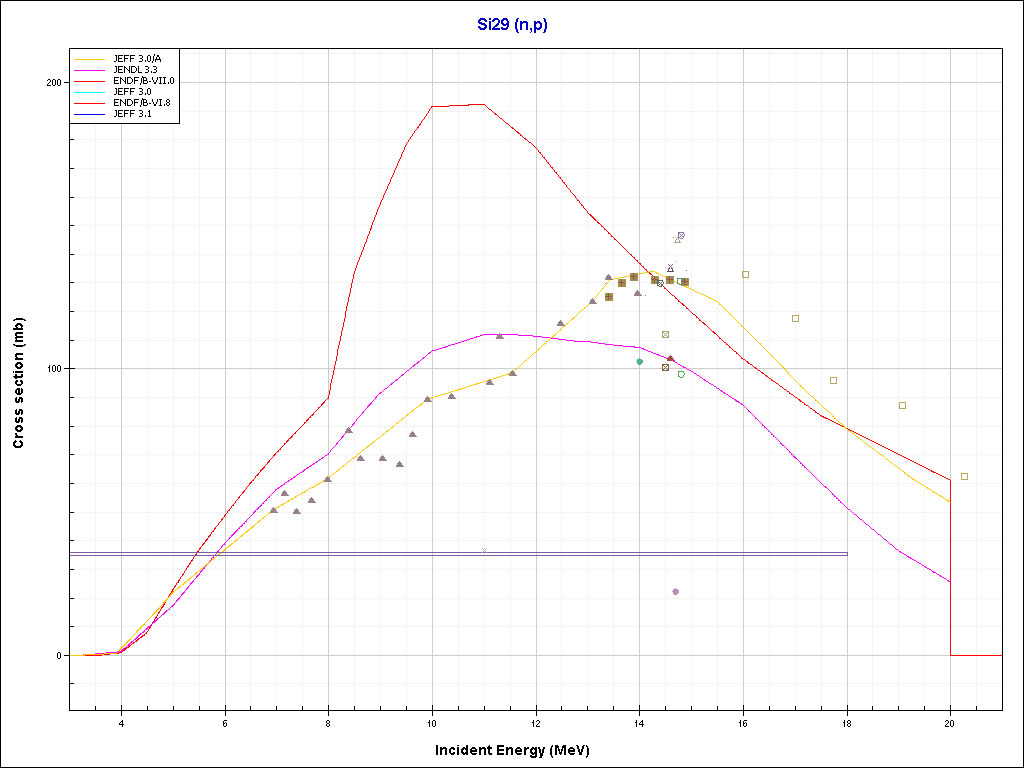Click the ENDF/B-VII.0 legend entry
Image resolution: width=1024 pixels, height=768 pixels.
pyautogui.click(x=143, y=81)
